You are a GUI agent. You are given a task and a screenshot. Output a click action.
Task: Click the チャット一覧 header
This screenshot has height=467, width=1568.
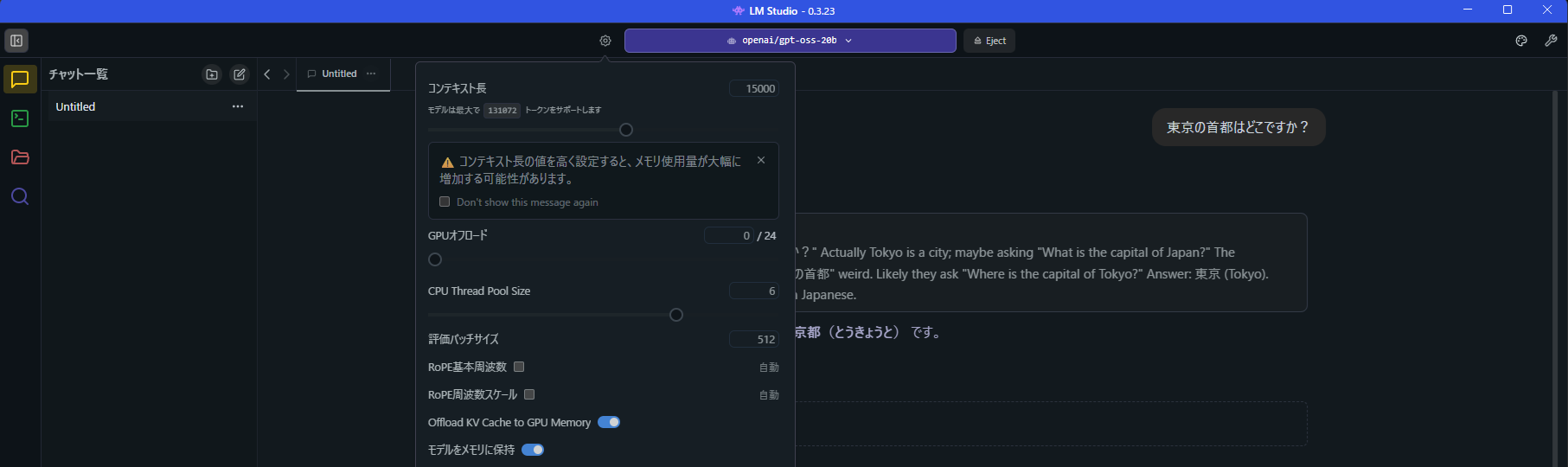click(78, 74)
